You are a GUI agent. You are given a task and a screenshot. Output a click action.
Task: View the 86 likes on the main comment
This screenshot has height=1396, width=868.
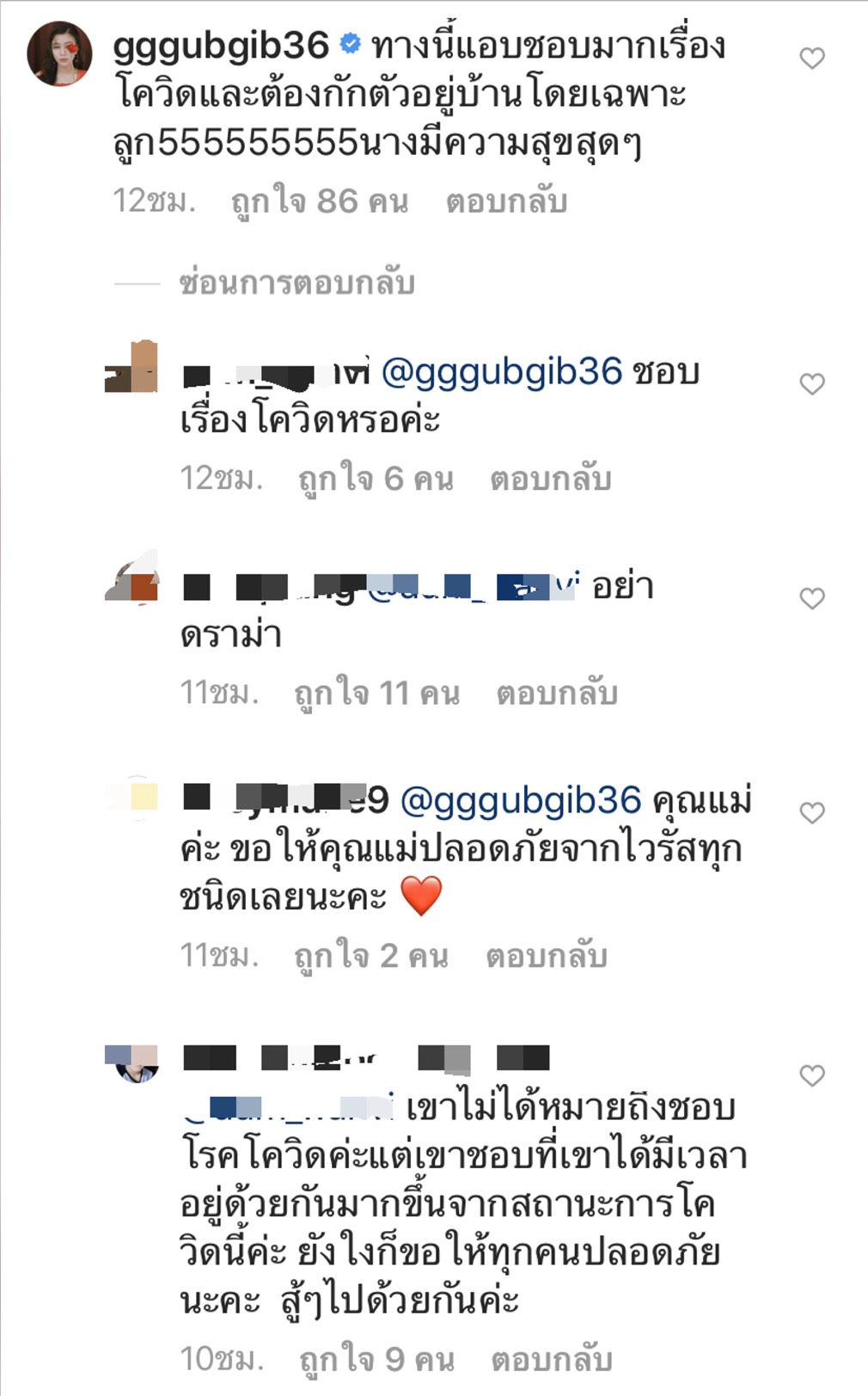coord(320,201)
